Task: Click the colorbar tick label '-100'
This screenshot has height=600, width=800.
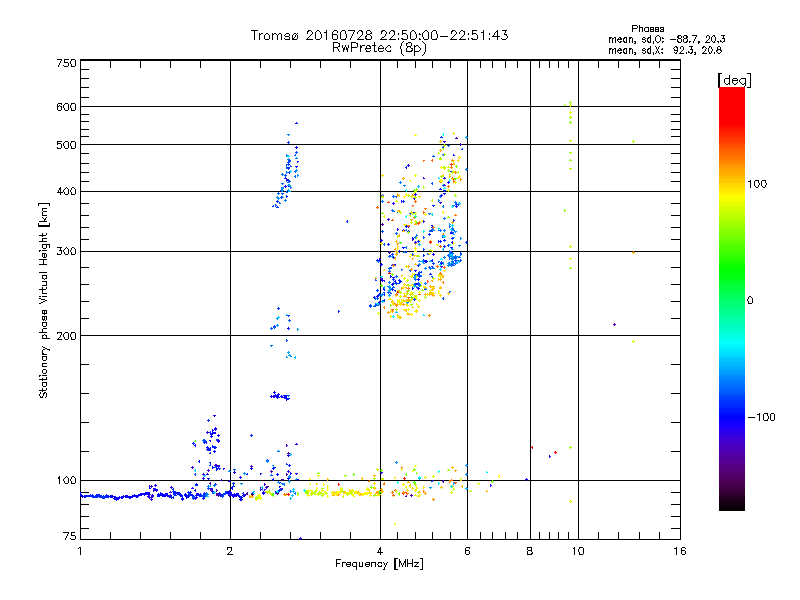Action: pos(761,417)
